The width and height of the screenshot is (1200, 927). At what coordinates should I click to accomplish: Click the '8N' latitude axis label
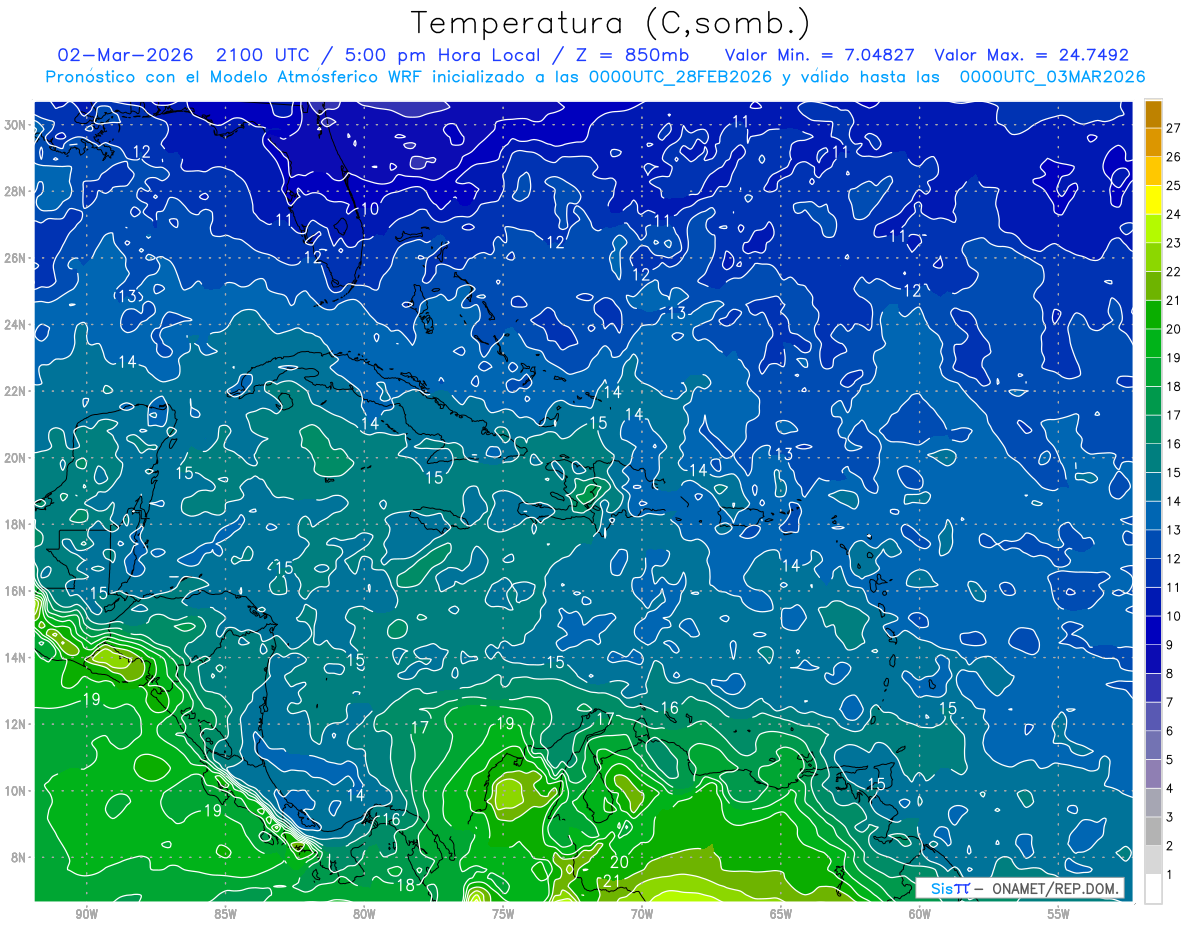pos(20,858)
